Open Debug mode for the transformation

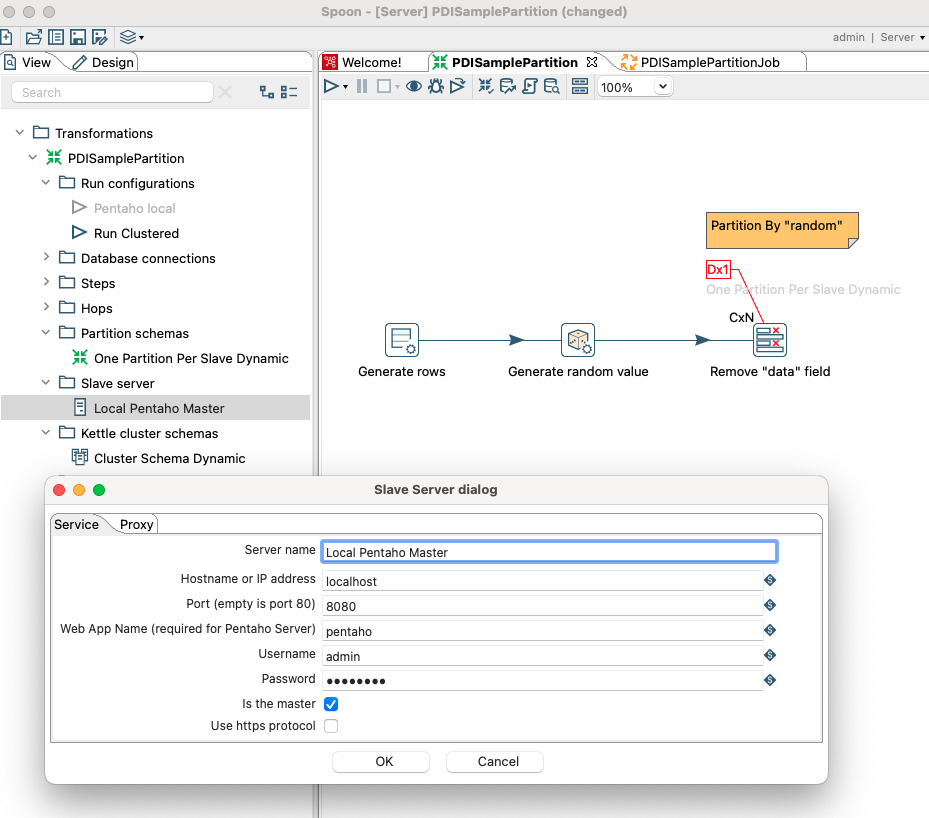point(436,86)
